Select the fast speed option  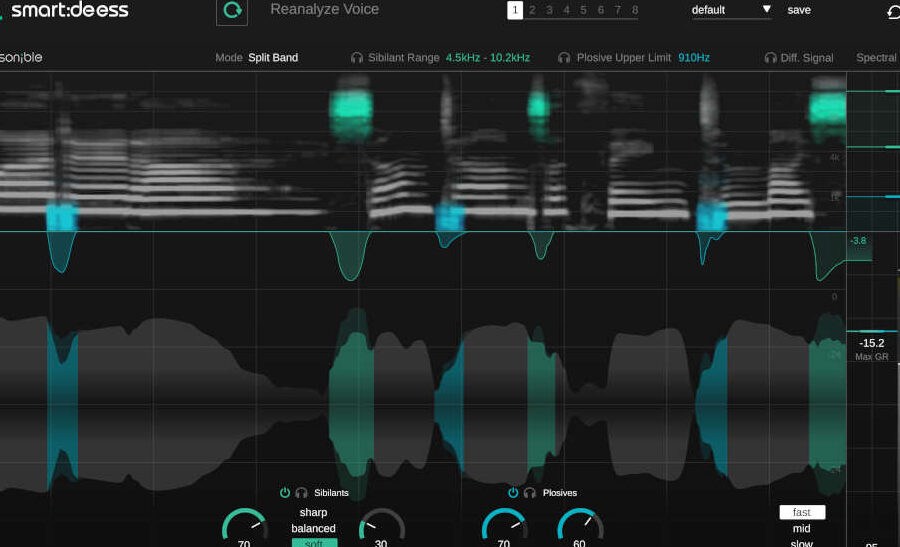(802, 512)
